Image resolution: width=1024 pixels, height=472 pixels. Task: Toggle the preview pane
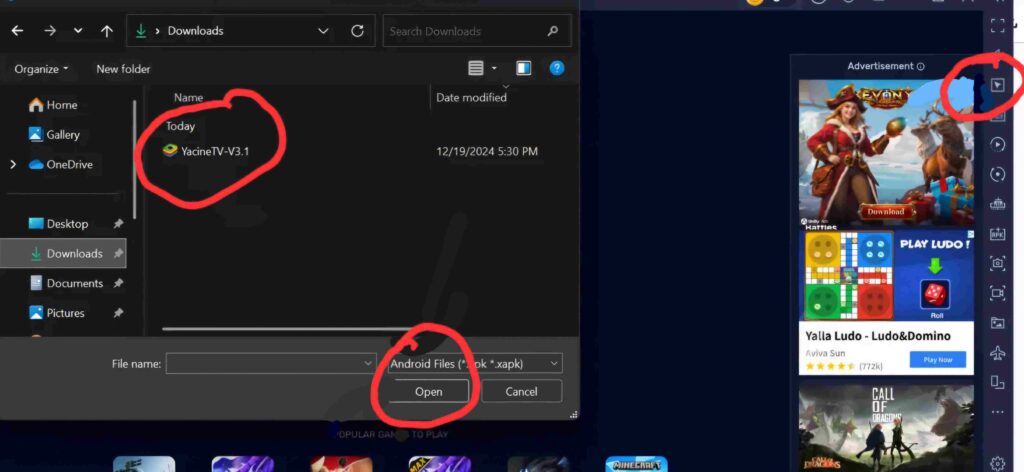[x=524, y=68]
